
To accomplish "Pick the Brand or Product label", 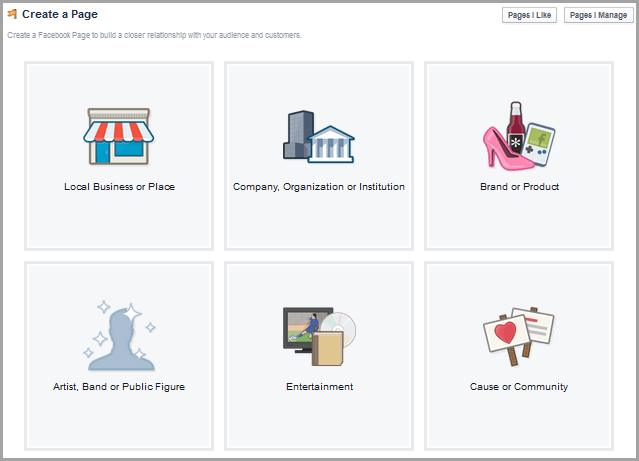I will (519, 187).
